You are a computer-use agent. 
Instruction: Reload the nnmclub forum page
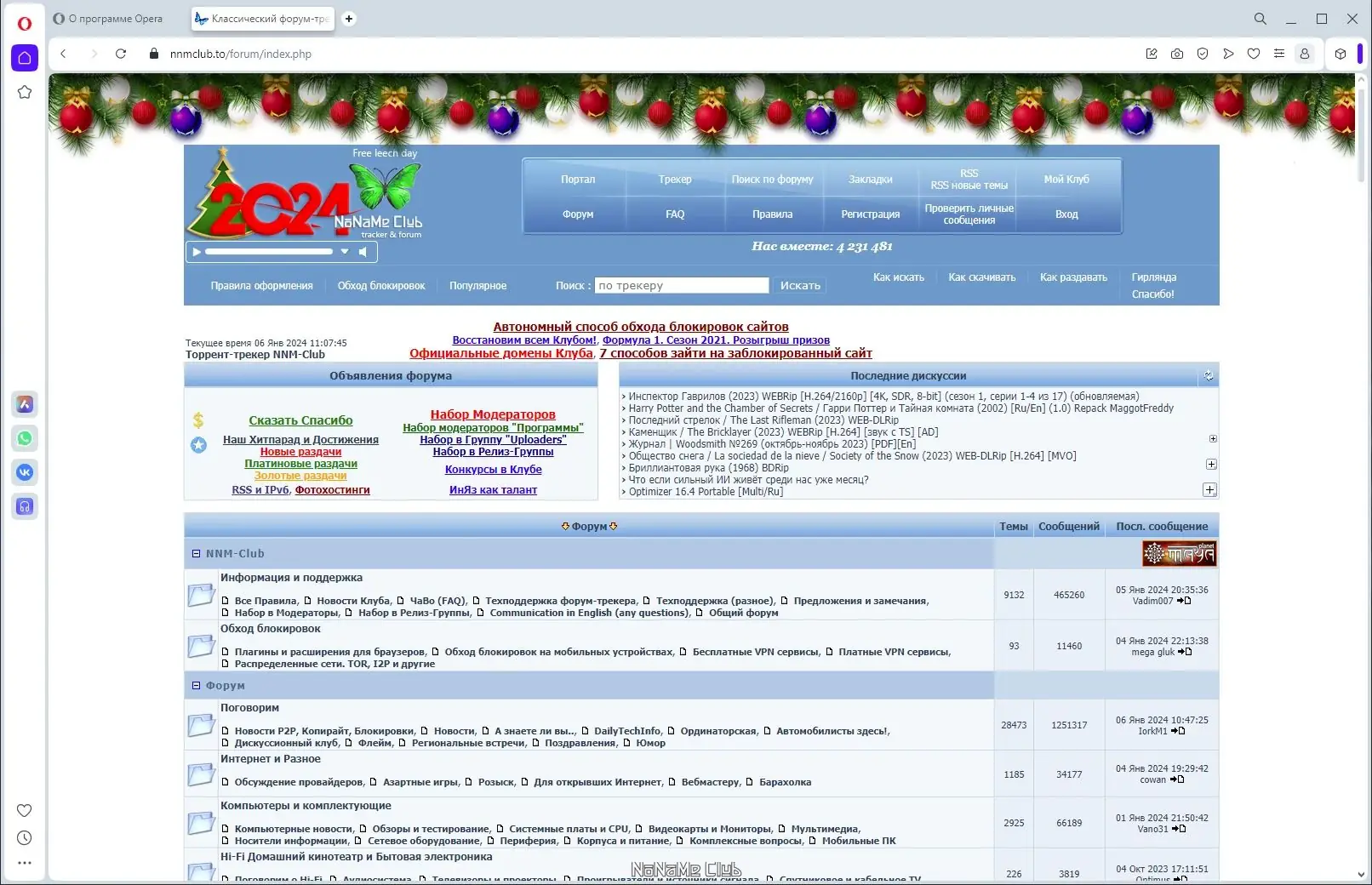(121, 54)
